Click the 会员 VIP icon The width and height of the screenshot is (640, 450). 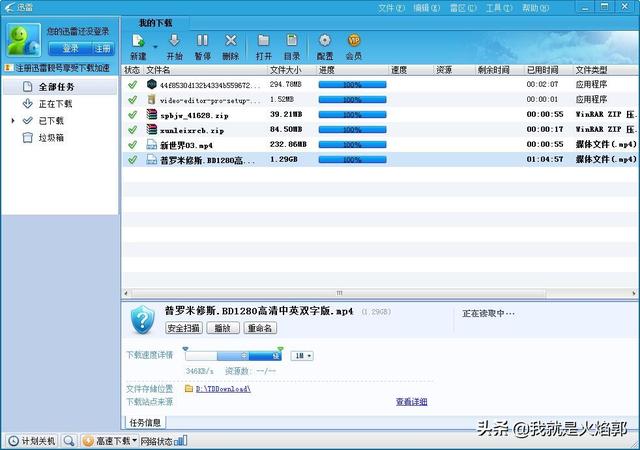(x=354, y=41)
